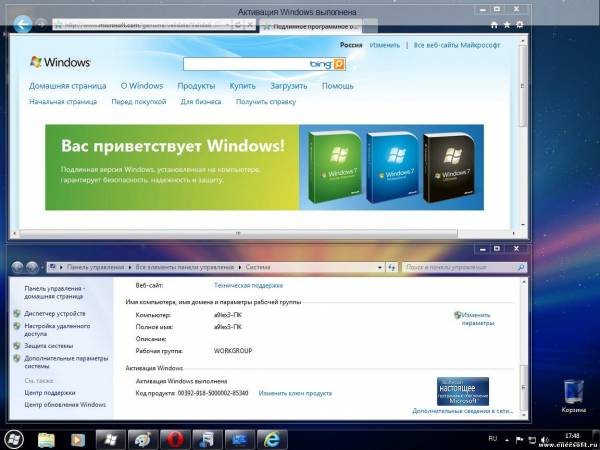600x450 pixels.
Task: Click the Перед покупкой submenu link
Action: pos(139,102)
